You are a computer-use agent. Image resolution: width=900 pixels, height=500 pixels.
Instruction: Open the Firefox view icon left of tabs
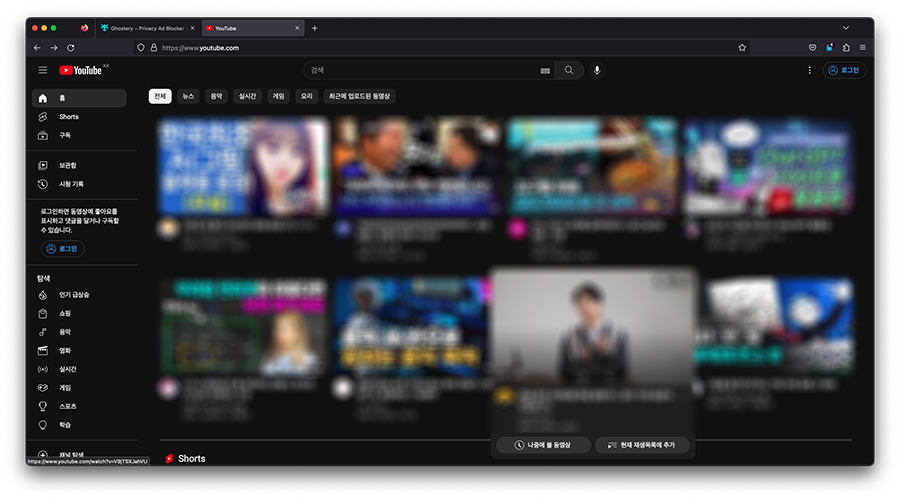84,28
